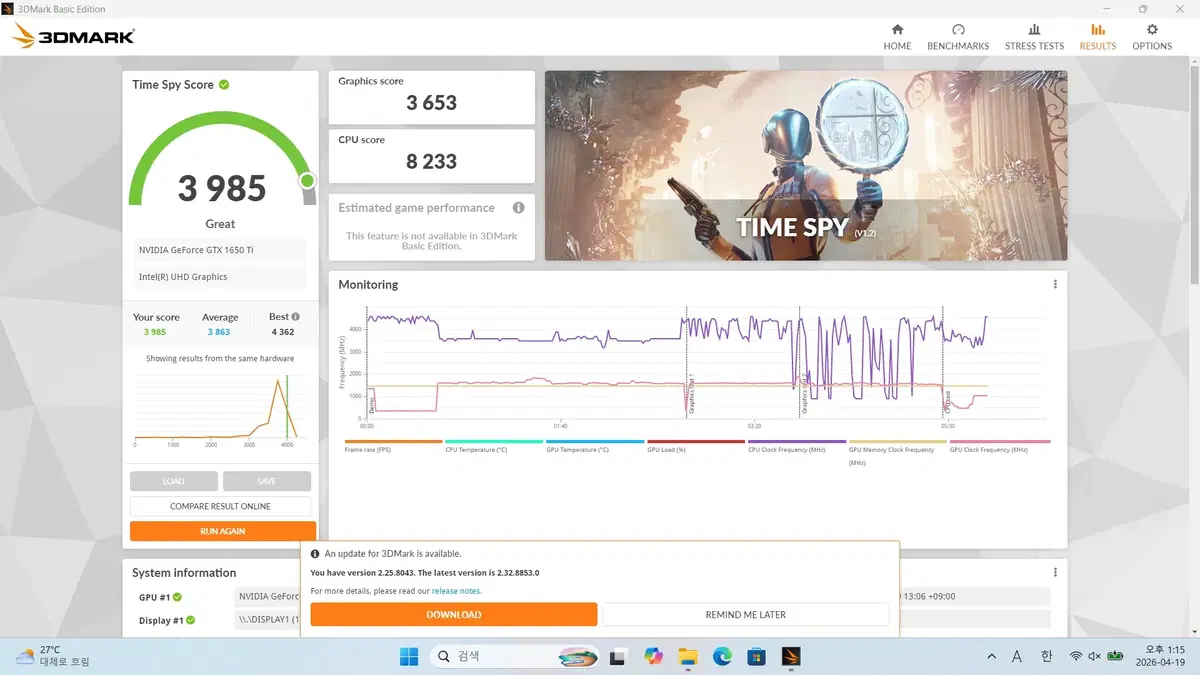
Task: Click the info icon next to Best score
Action: (295, 317)
